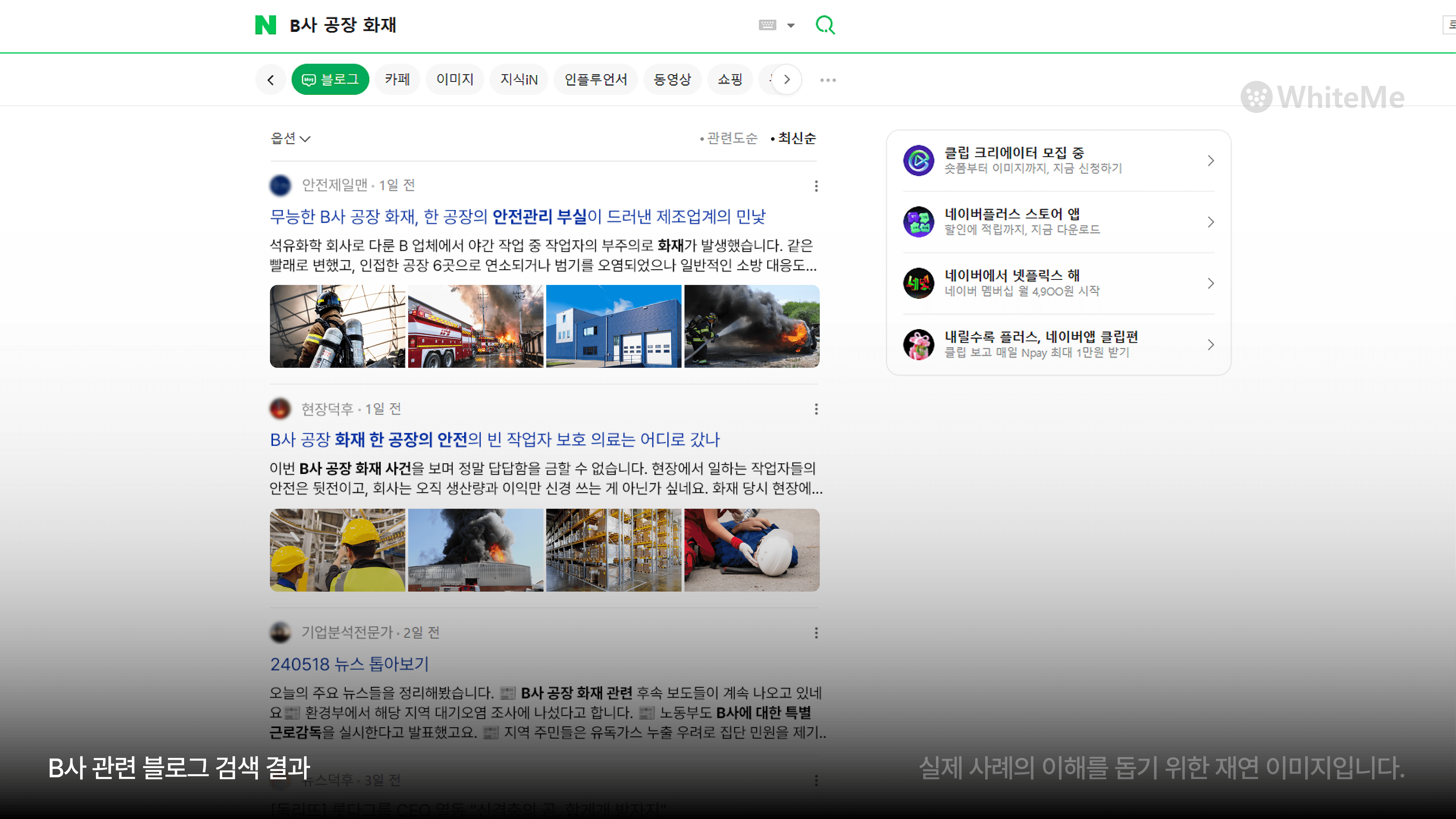Open the 기업분석전문가 blogger name link
Image resolution: width=1456 pixels, height=819 pixels.
[x=347, y=632]
